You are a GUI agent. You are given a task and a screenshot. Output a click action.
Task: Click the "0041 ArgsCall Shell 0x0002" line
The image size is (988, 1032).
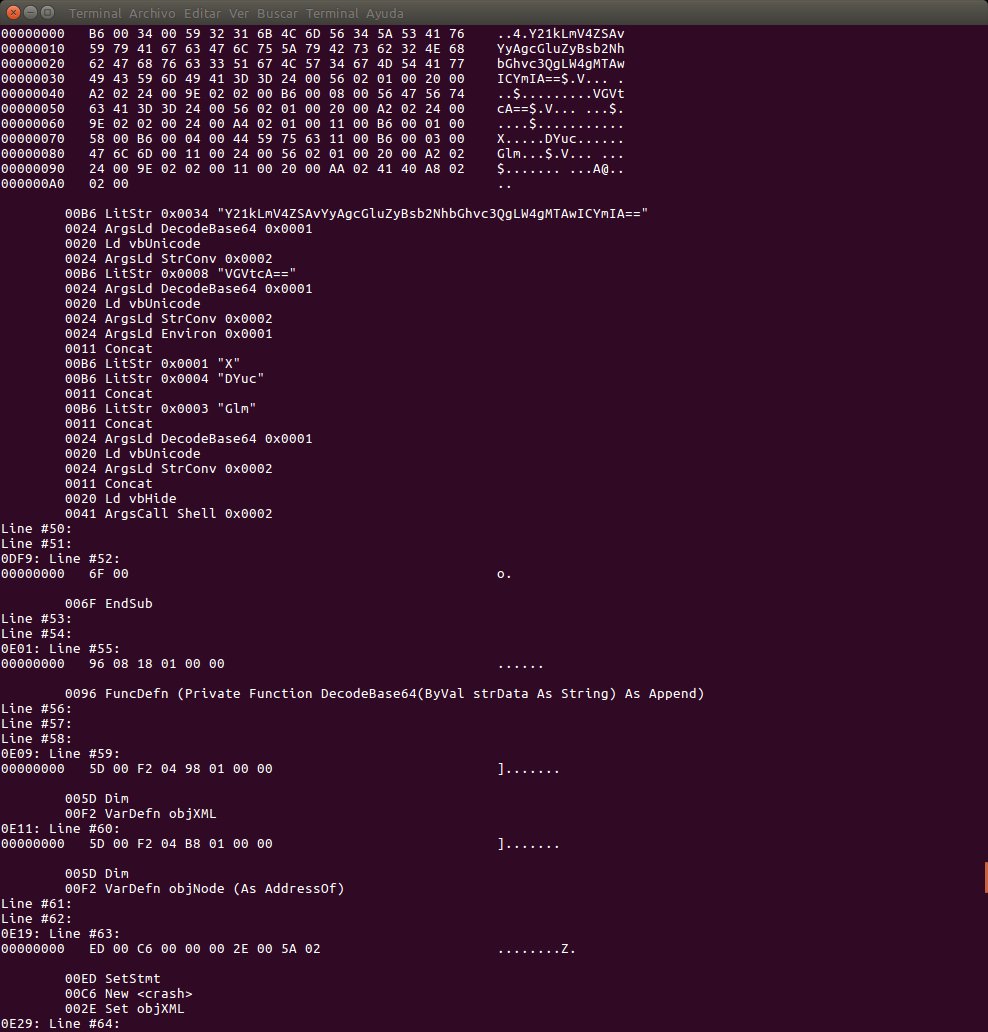[169, 513]
